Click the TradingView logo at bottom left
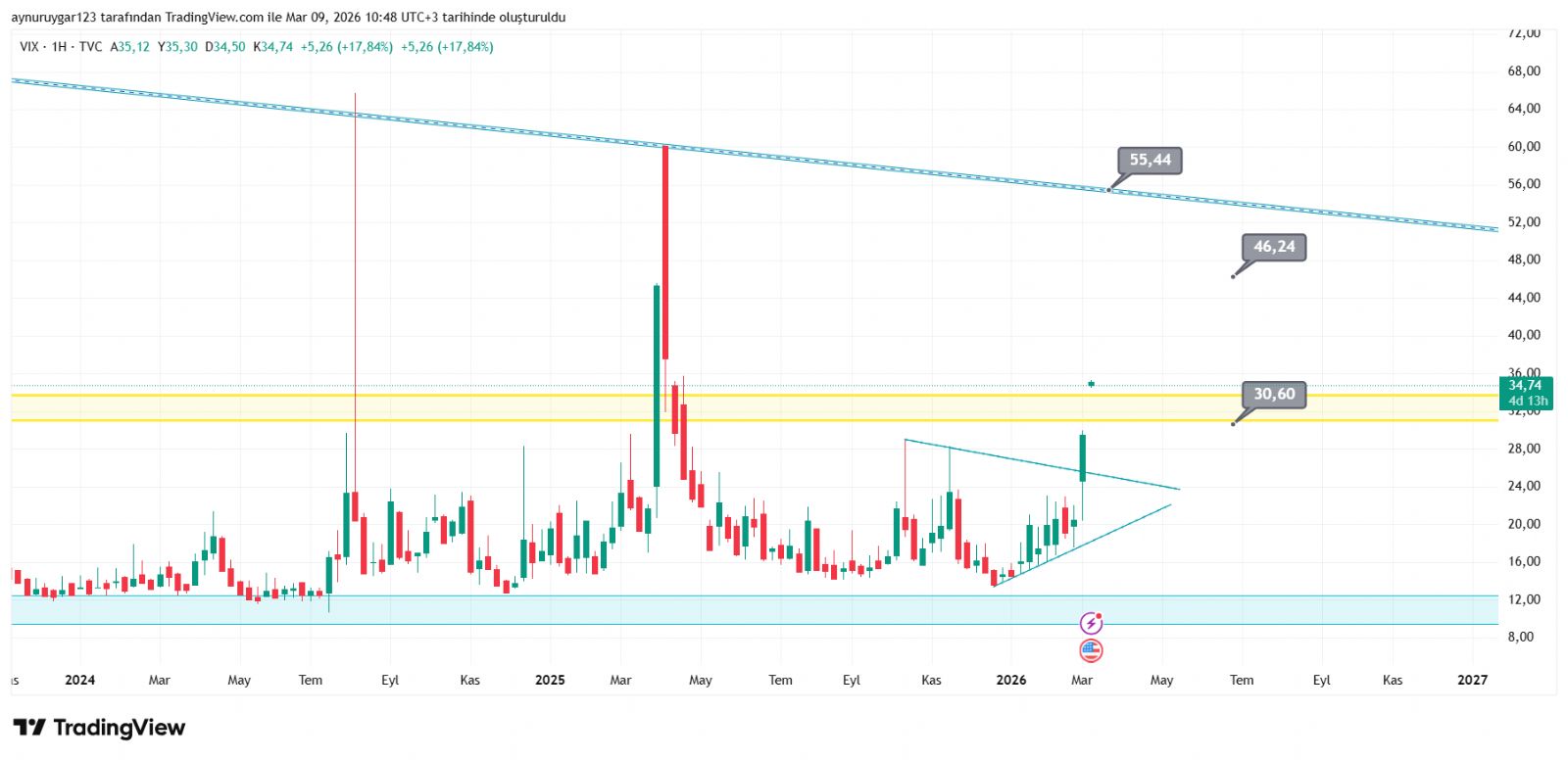1568x760 pixels. [99, 728]
